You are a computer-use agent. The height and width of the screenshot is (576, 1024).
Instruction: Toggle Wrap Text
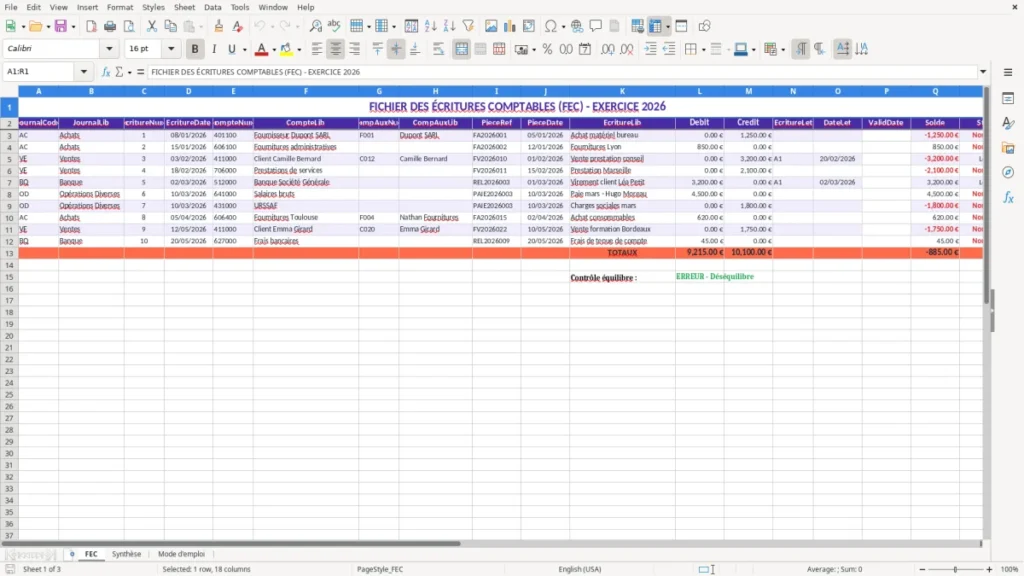pos(438,49)
